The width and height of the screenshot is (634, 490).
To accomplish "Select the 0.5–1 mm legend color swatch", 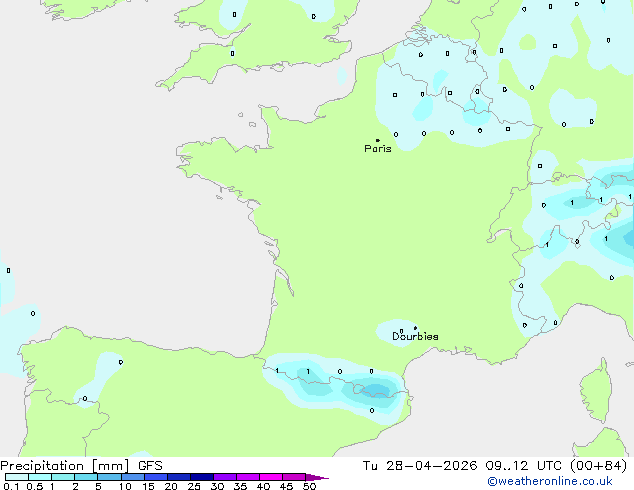I will [x=40, y=477].
